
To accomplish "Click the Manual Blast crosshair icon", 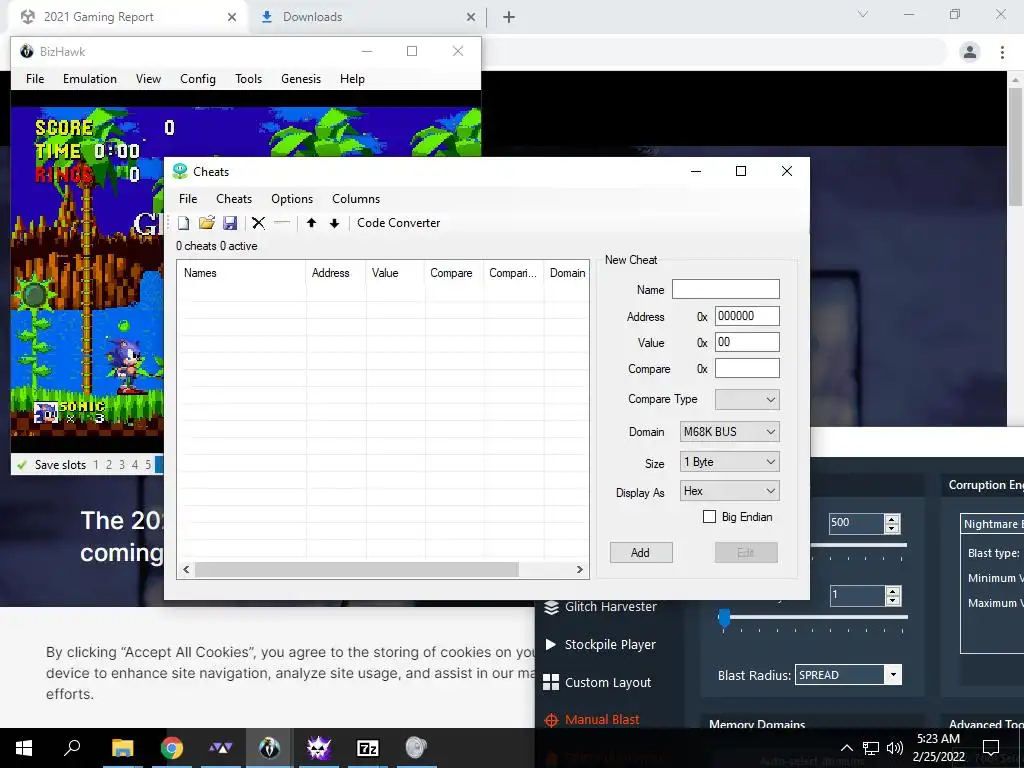I will coord(551,720).
